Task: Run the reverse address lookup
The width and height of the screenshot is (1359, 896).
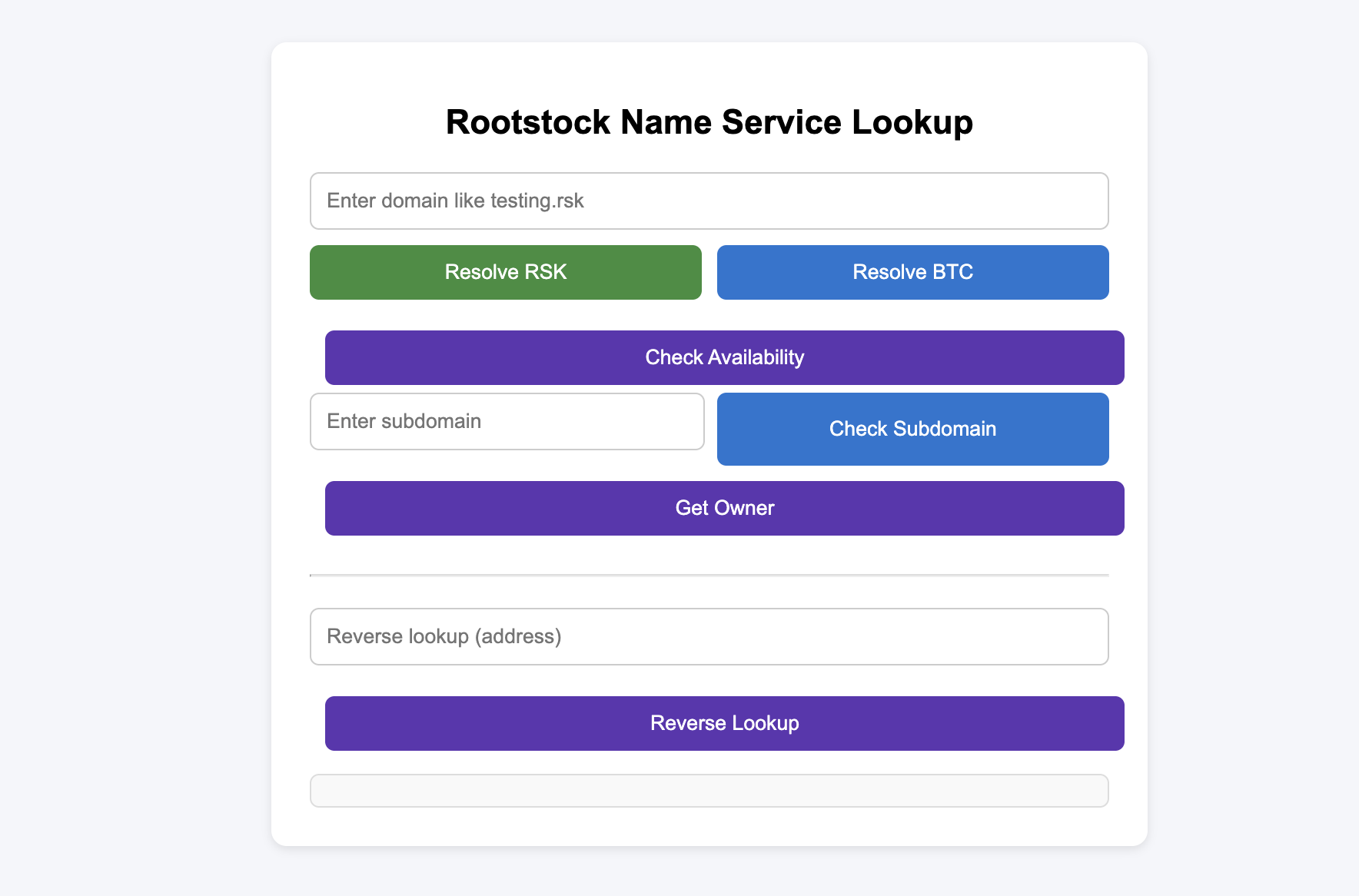Action: [x=724, y=723]
